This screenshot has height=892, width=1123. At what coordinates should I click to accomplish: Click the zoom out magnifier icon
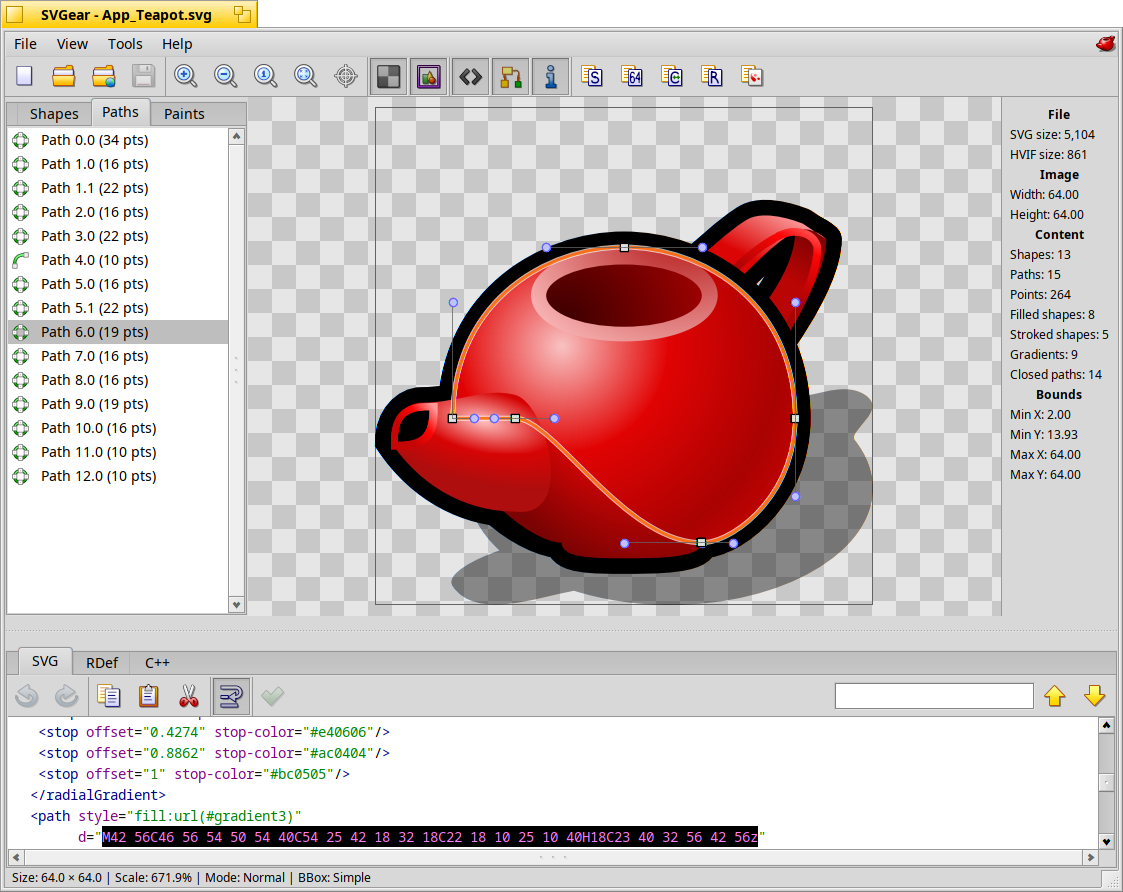pyautogui.click(x=226, y=76)
